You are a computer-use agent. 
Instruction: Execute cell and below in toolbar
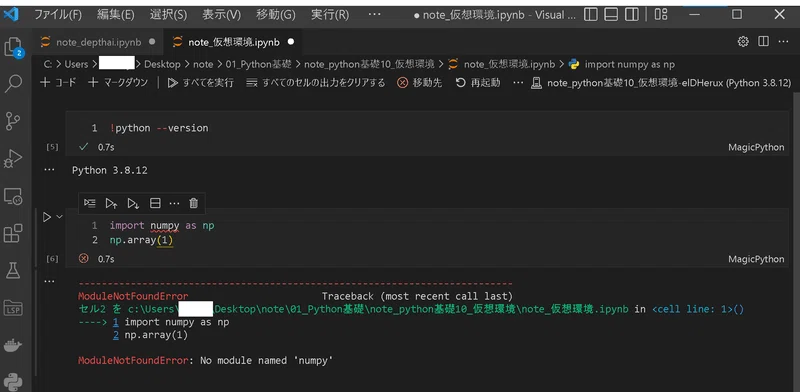click(133, 203)
